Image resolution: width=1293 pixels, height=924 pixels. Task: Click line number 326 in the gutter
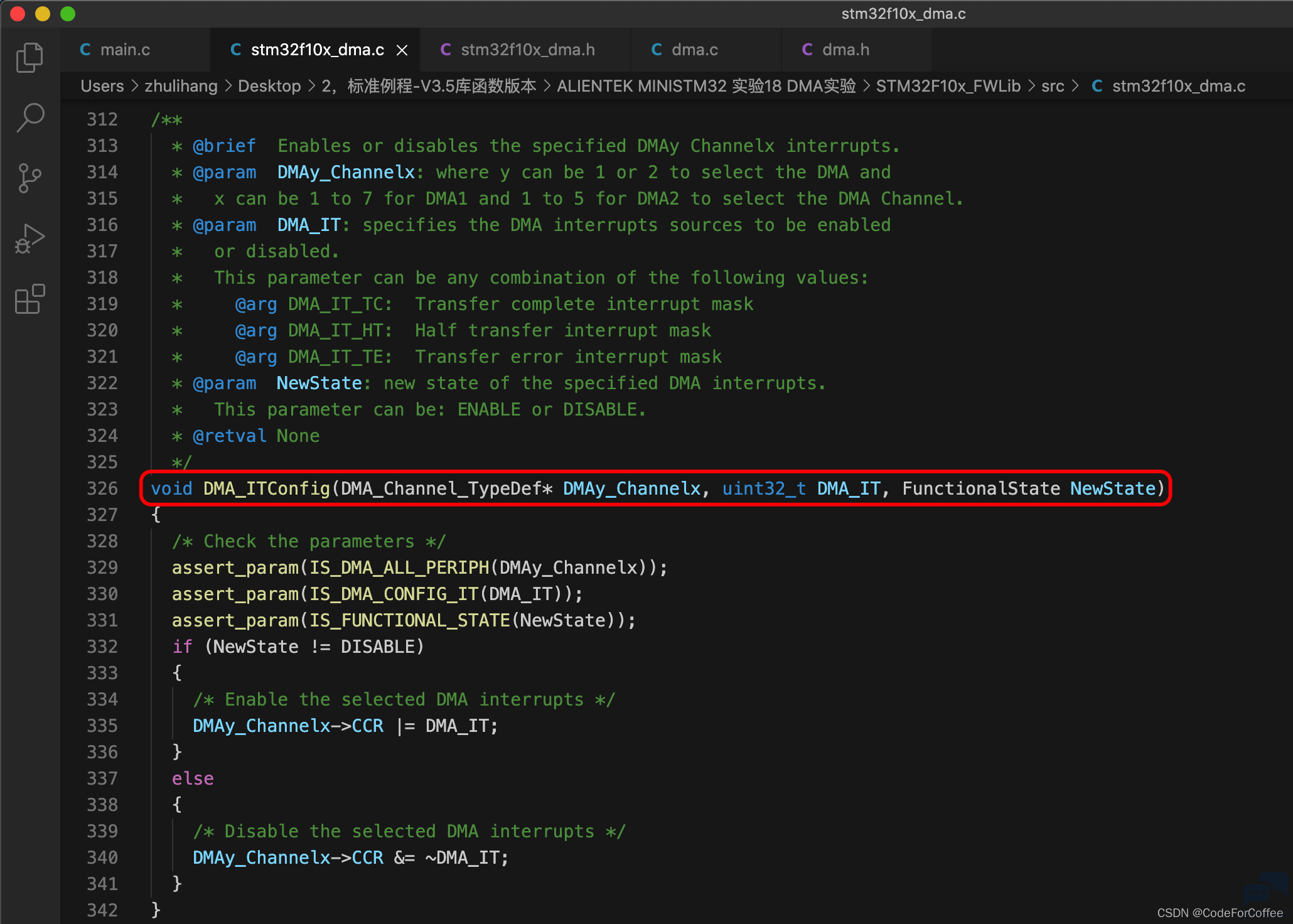pyautogui.click(x=102, y=488)
